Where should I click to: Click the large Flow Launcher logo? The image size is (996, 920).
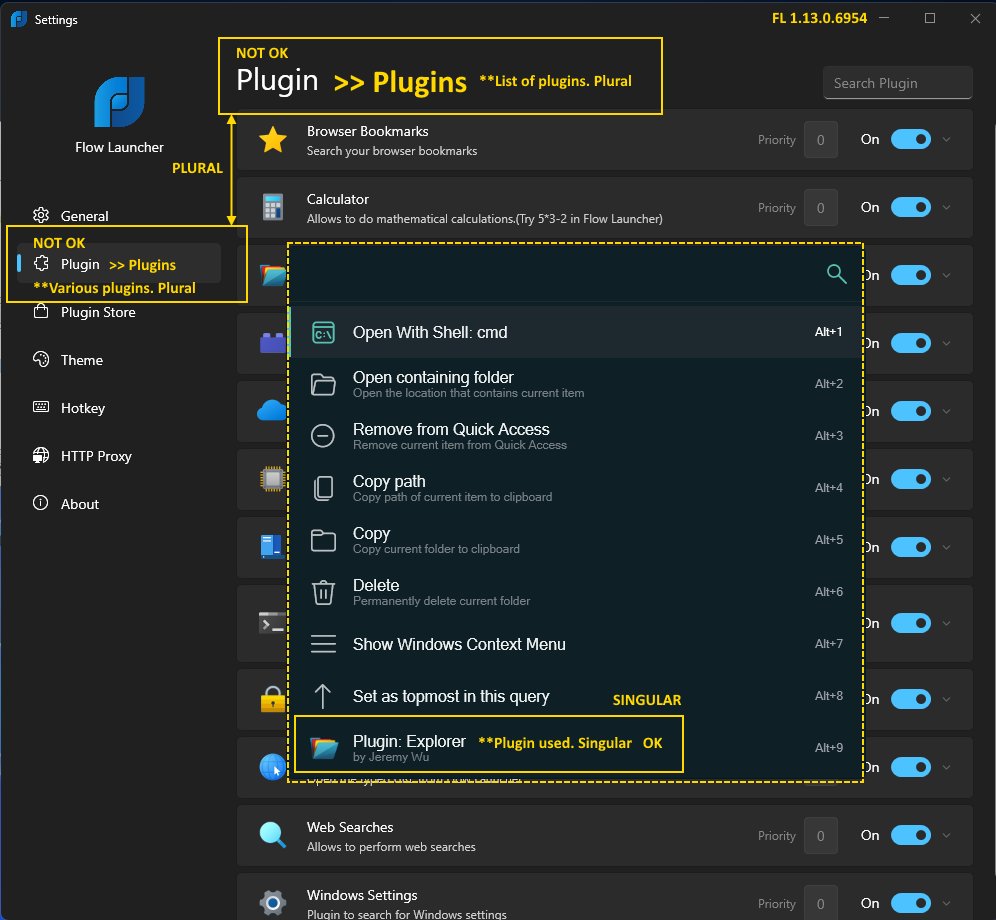click(x=119, y=102)
